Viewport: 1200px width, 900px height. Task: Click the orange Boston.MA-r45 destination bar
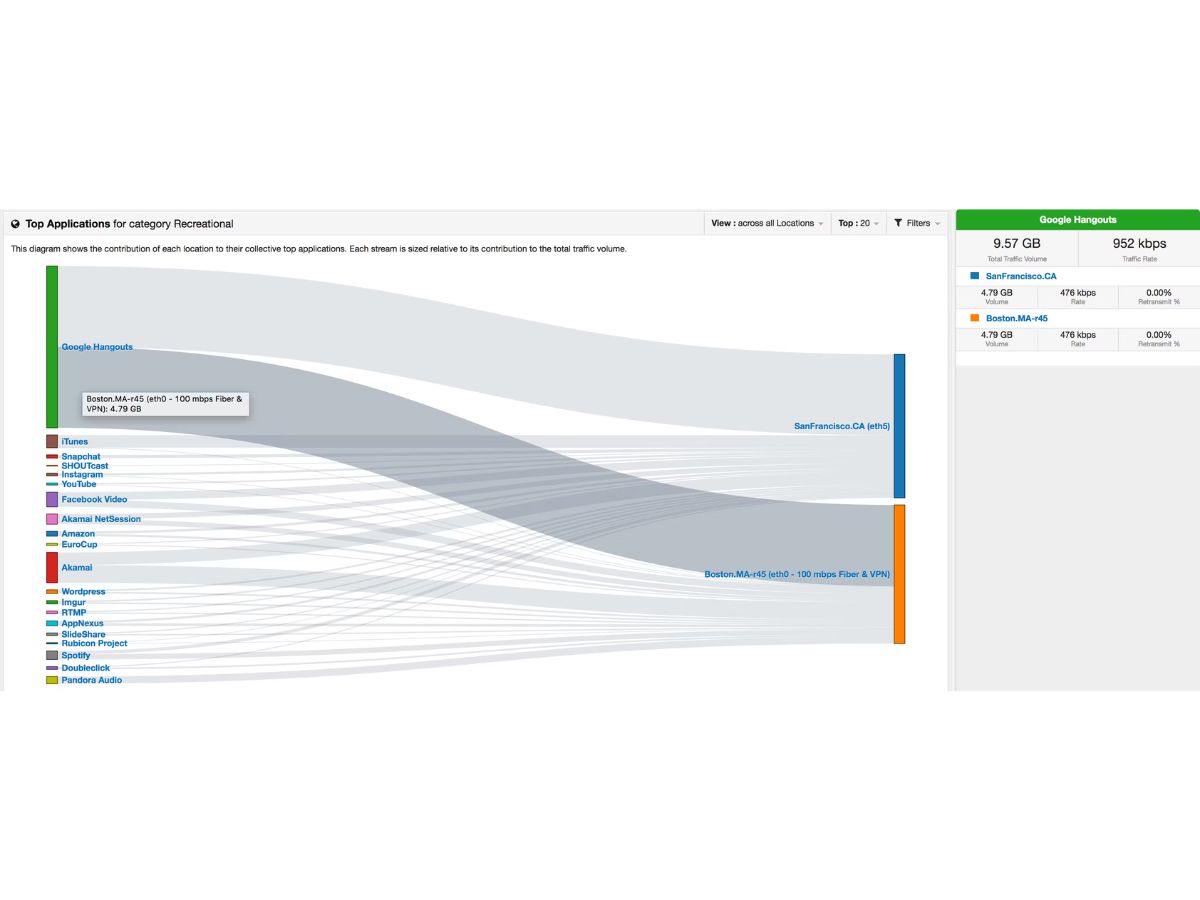pos(899,574)
